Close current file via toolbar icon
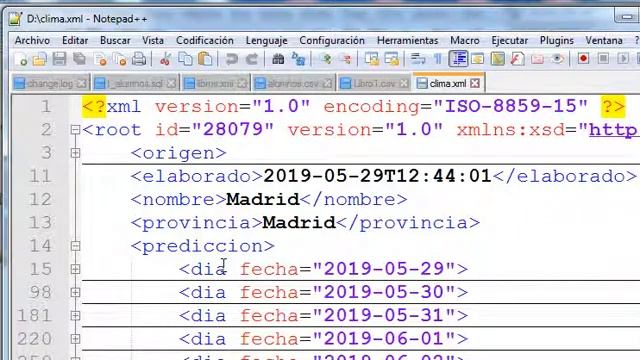 pyautogui.click(x=100, y=59)
